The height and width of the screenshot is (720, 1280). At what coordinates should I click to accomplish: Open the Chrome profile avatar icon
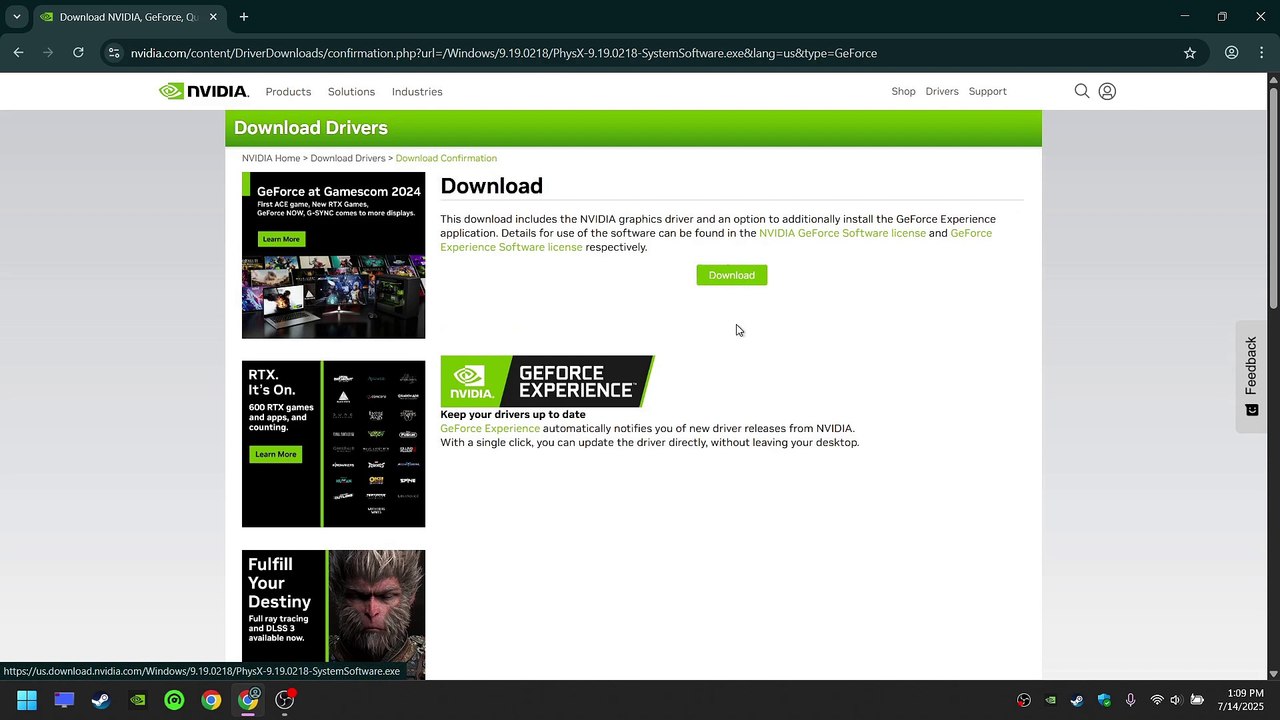pyautogui.click(x=1232, y=53)
